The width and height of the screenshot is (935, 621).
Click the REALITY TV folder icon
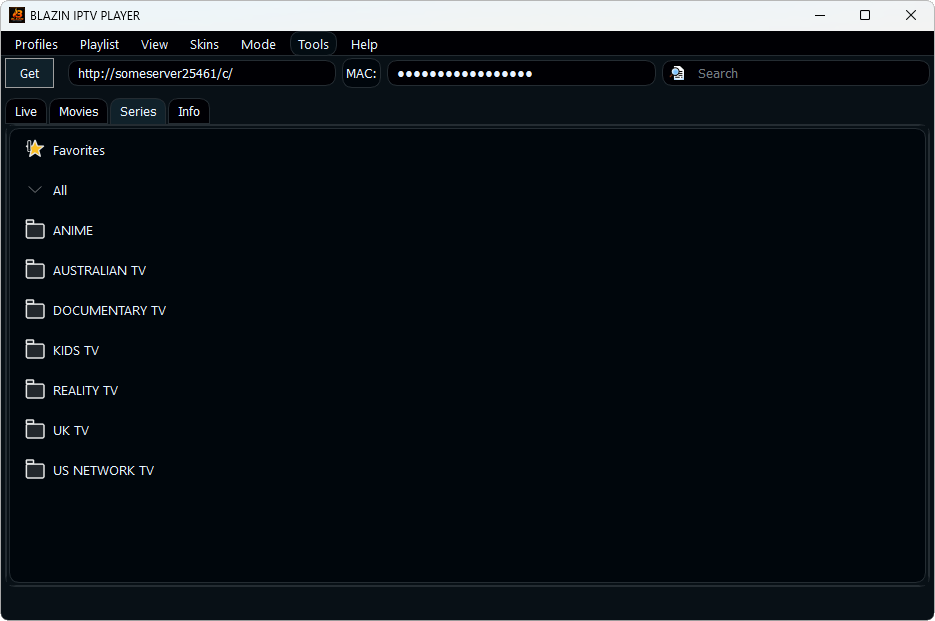[35, 390]
